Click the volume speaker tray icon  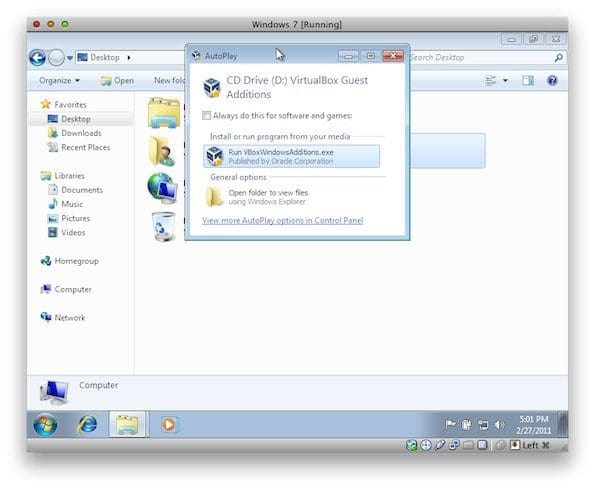pyautogui.click(x=499, y=425)
